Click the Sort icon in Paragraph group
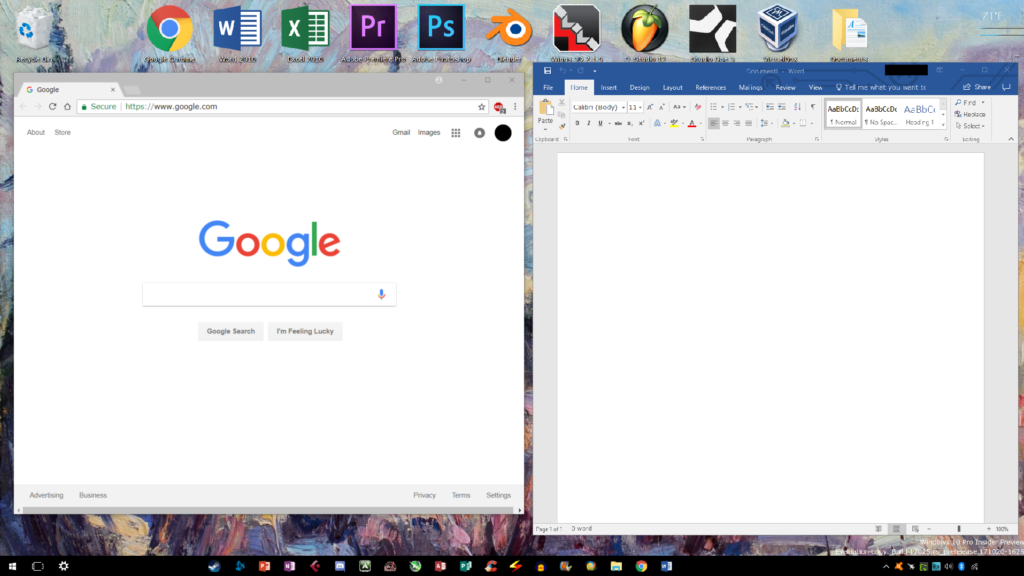The image size is (1024, 576). tap(797, 107)
